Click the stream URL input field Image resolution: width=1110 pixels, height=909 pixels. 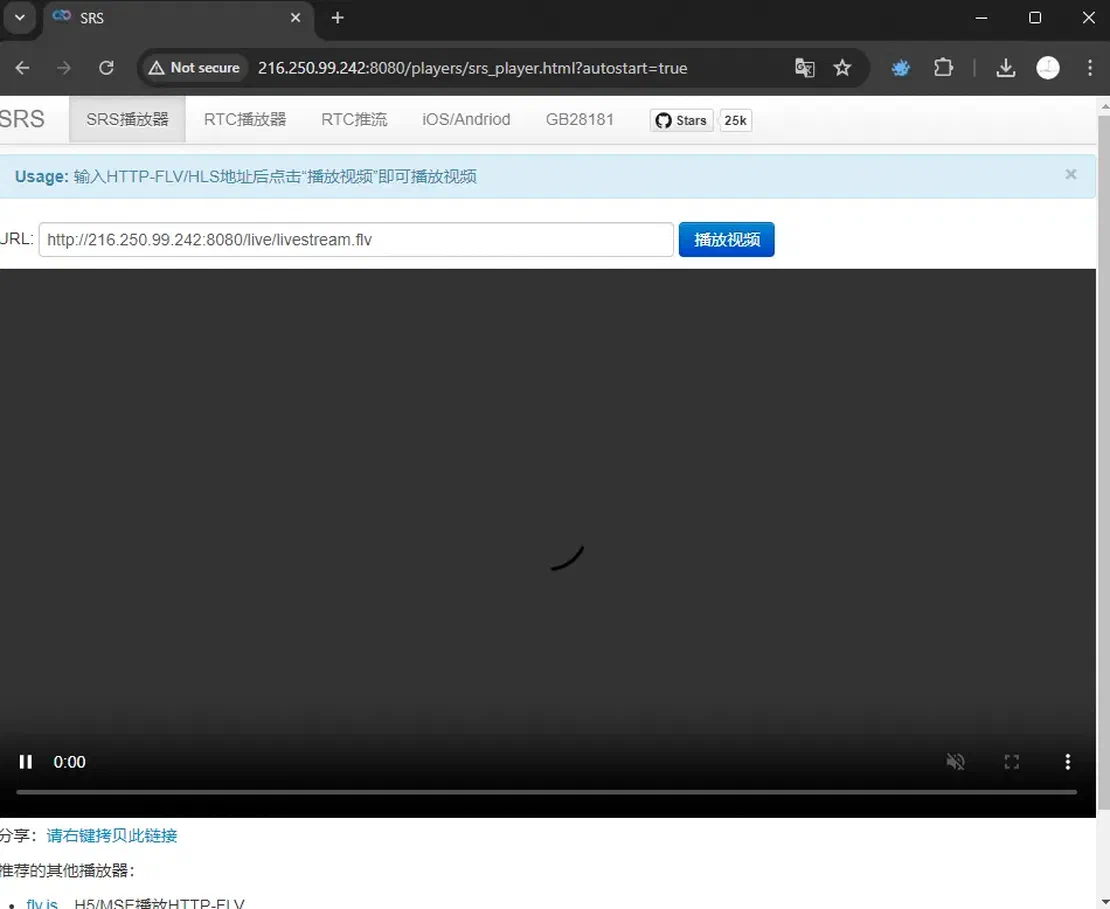[x=355, y=239]
